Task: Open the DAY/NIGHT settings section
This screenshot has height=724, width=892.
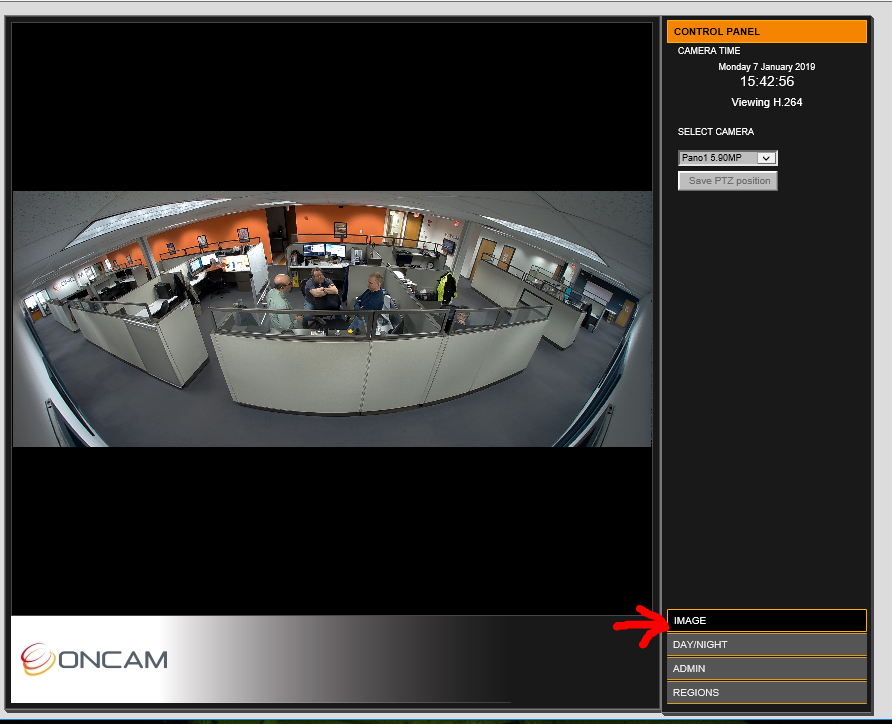Action: [x=766, y=644]
